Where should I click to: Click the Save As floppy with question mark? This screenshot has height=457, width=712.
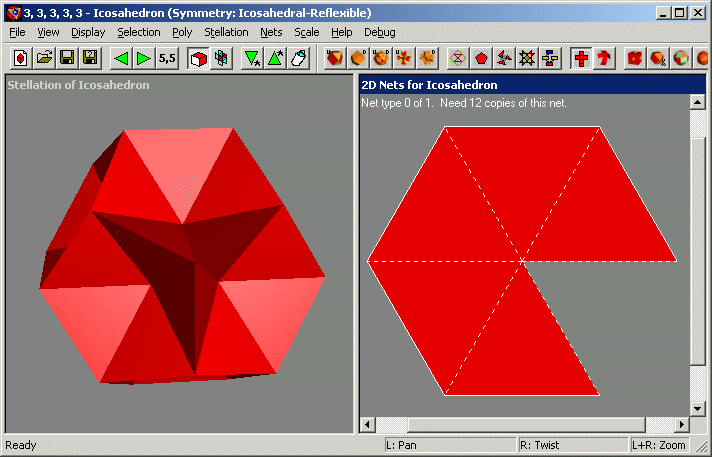90,58
